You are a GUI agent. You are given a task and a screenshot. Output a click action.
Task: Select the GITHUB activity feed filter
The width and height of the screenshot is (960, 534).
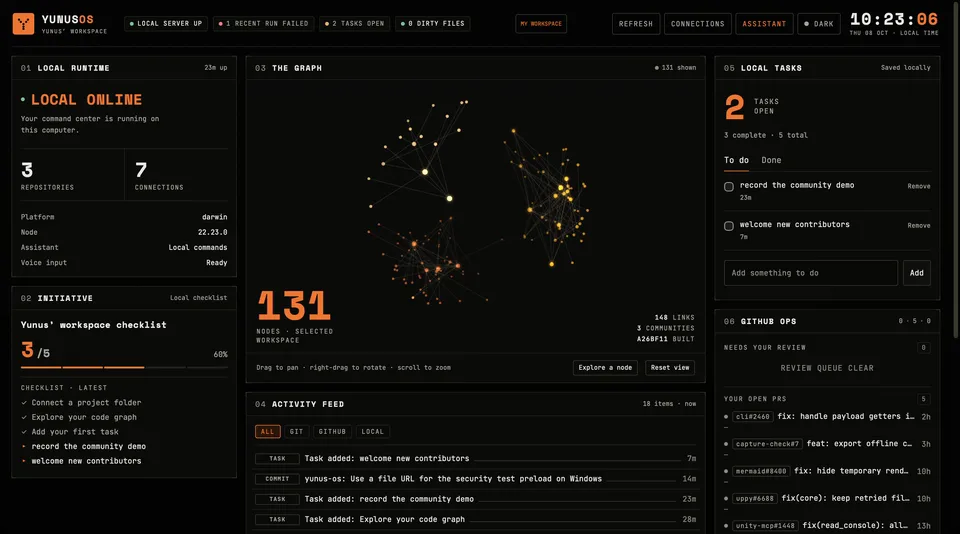tap(332, 432)
